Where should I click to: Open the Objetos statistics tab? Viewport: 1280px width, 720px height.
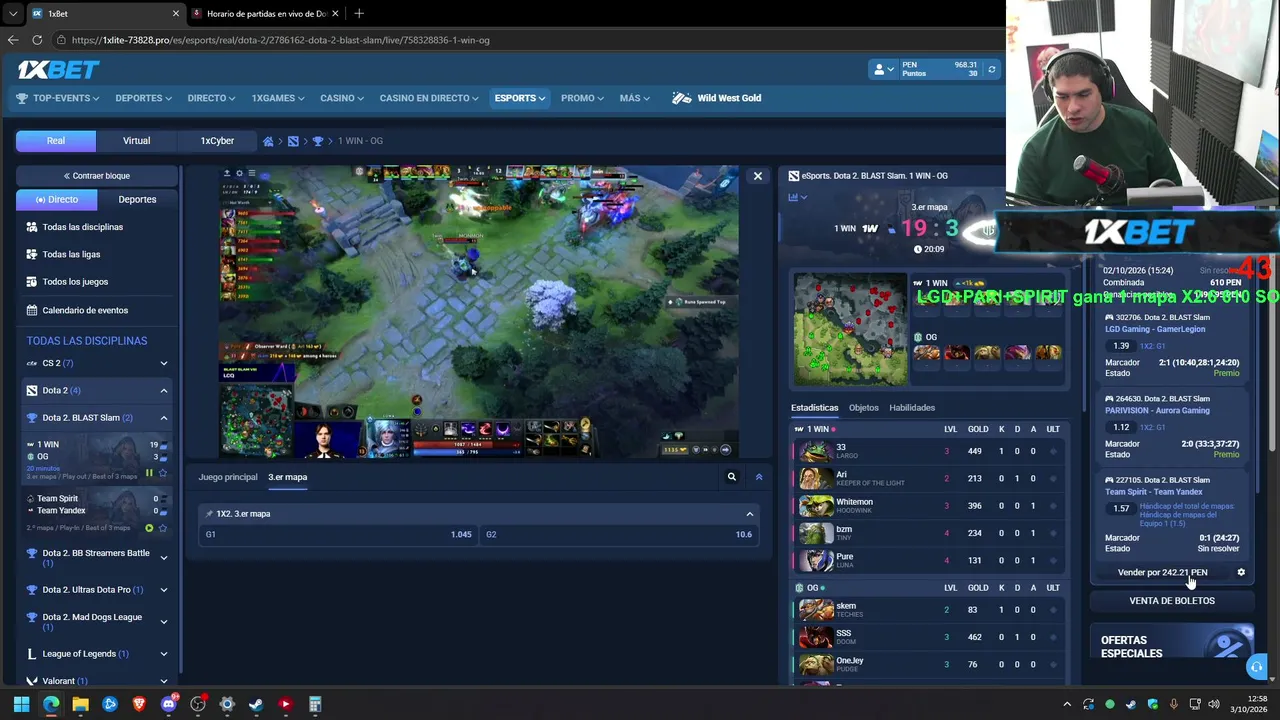tap(864, 408)
